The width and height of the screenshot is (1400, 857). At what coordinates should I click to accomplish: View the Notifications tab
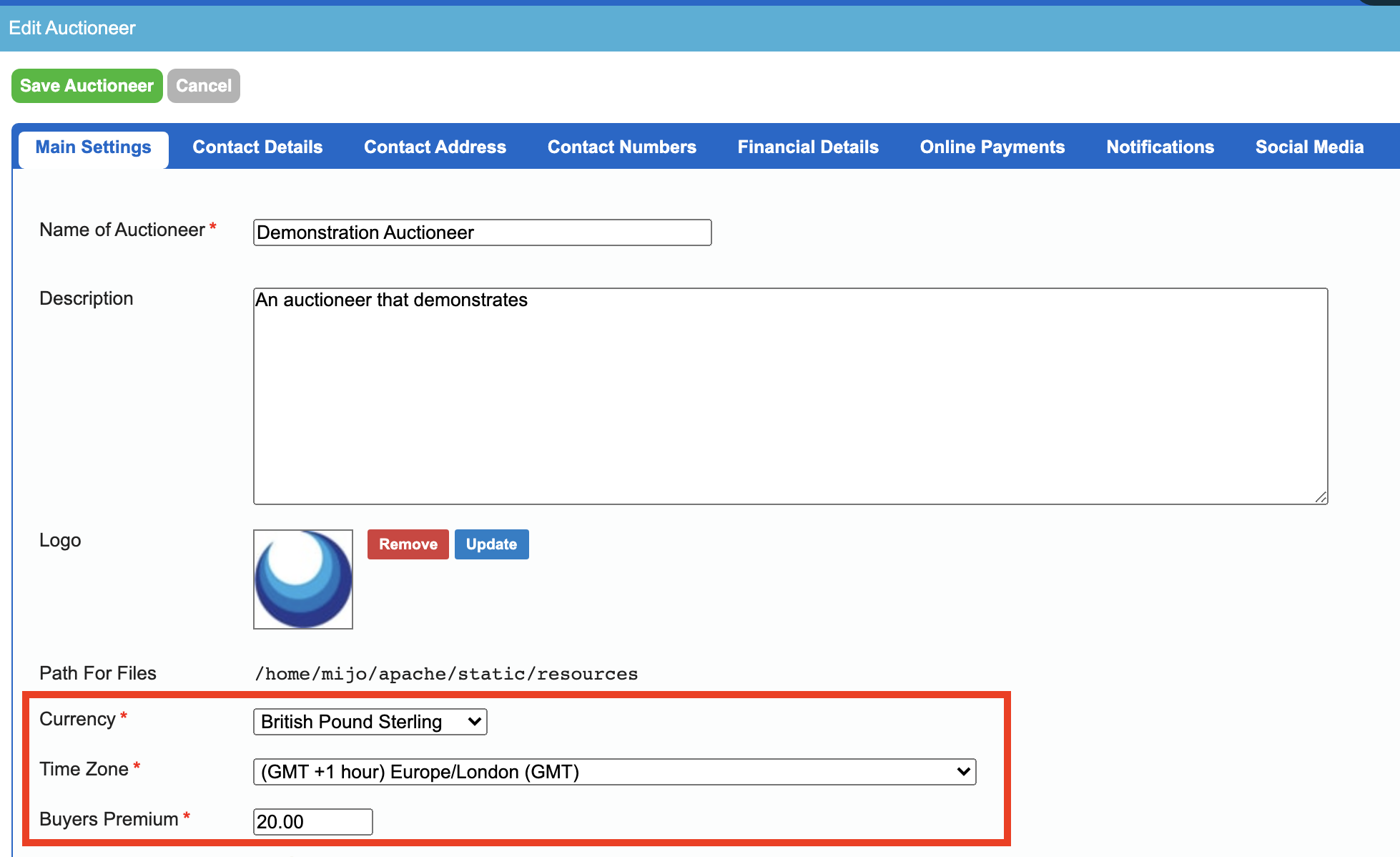[1160, 147]
